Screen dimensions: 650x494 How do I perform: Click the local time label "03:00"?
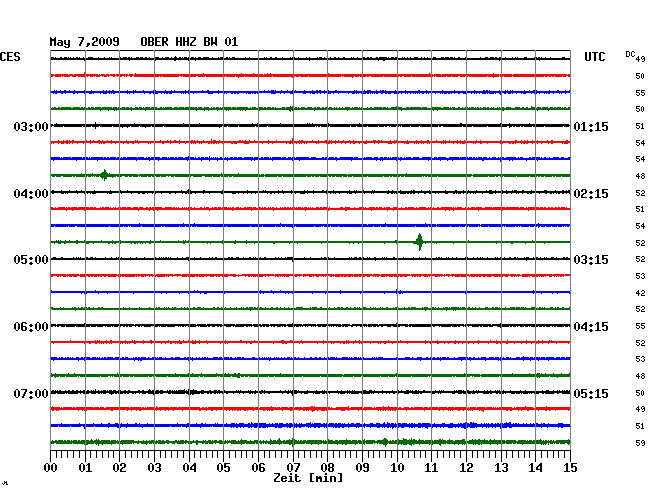pos(31,126)
